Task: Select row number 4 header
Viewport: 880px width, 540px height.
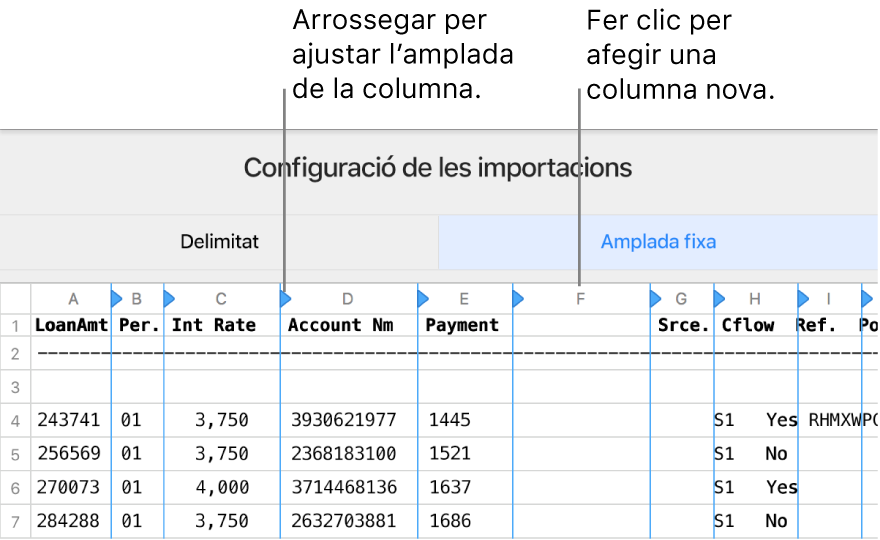Action: point(15,421)
